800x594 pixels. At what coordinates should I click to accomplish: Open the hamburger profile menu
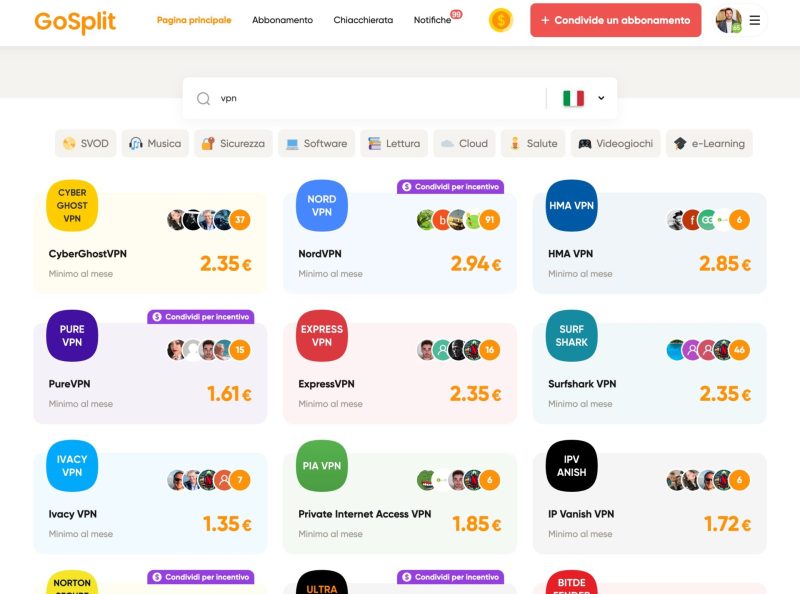pyautogui.click(x=755, y=20)
